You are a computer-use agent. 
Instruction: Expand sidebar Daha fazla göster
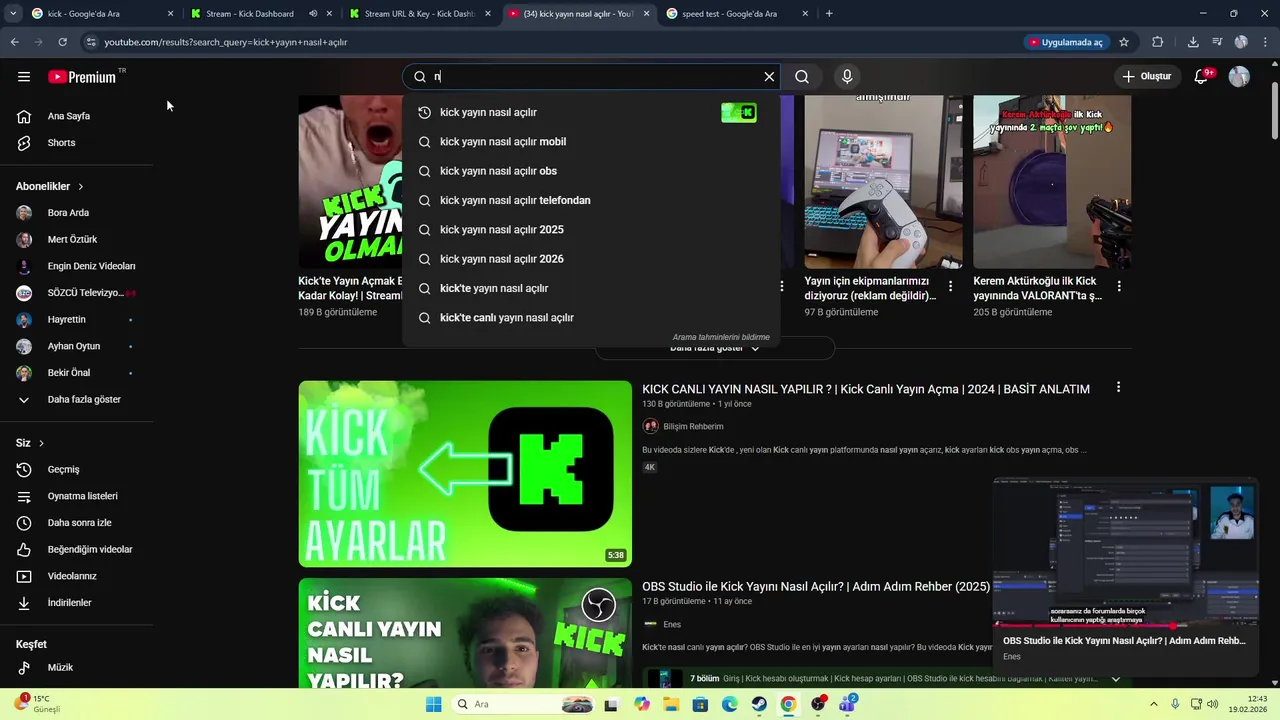tap(77, 400)
